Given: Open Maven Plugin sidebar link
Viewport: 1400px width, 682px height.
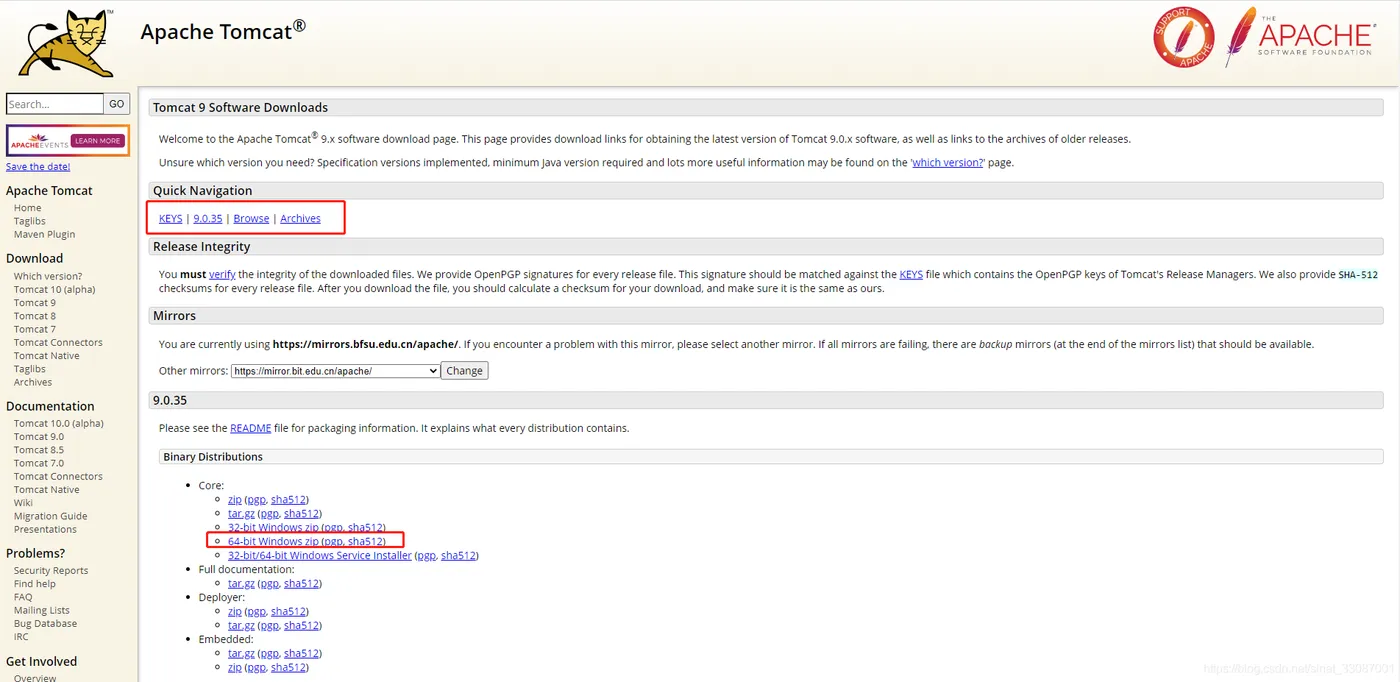Looking at the screenshot, I should point(45,234).
